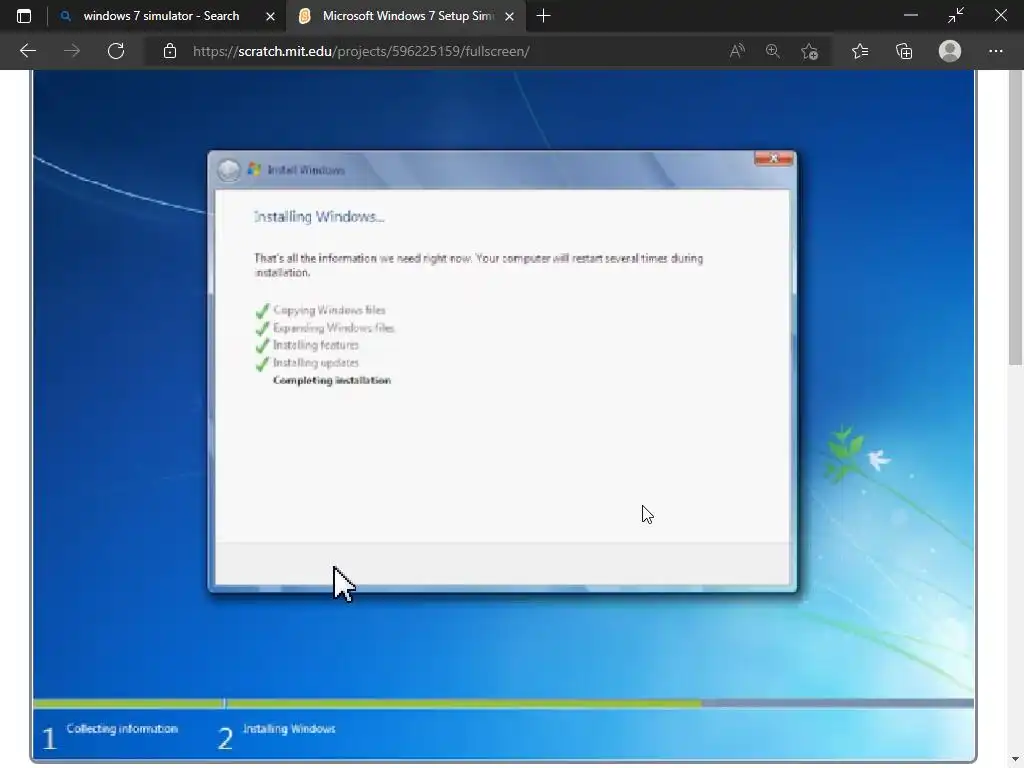Image resolution: width=1024 pixels, height=768 pixels.
Task: Click the Windows flag icon in dialog title
Action: tap(254, 170)
